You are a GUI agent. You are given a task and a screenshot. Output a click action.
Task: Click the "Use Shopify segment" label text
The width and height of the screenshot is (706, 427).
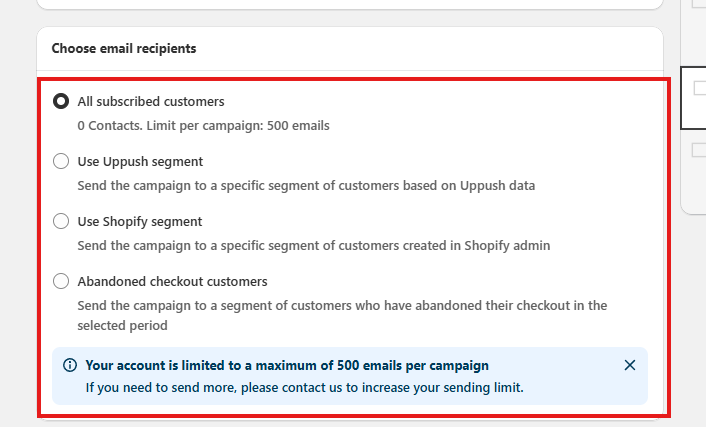[x=140, y=221]
